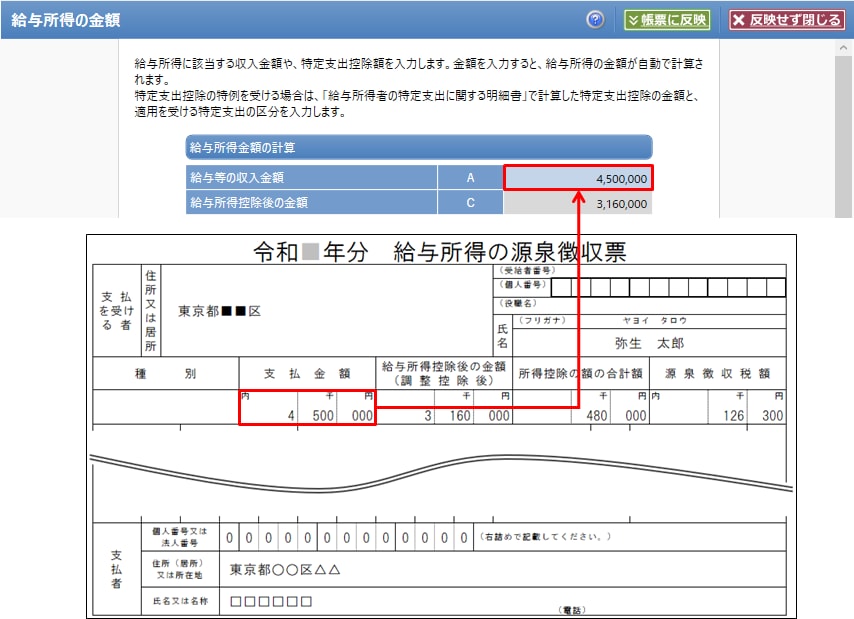Click the 給与所得金額の計算 section header
854x619 pixels.
click(x=418, y=147)
